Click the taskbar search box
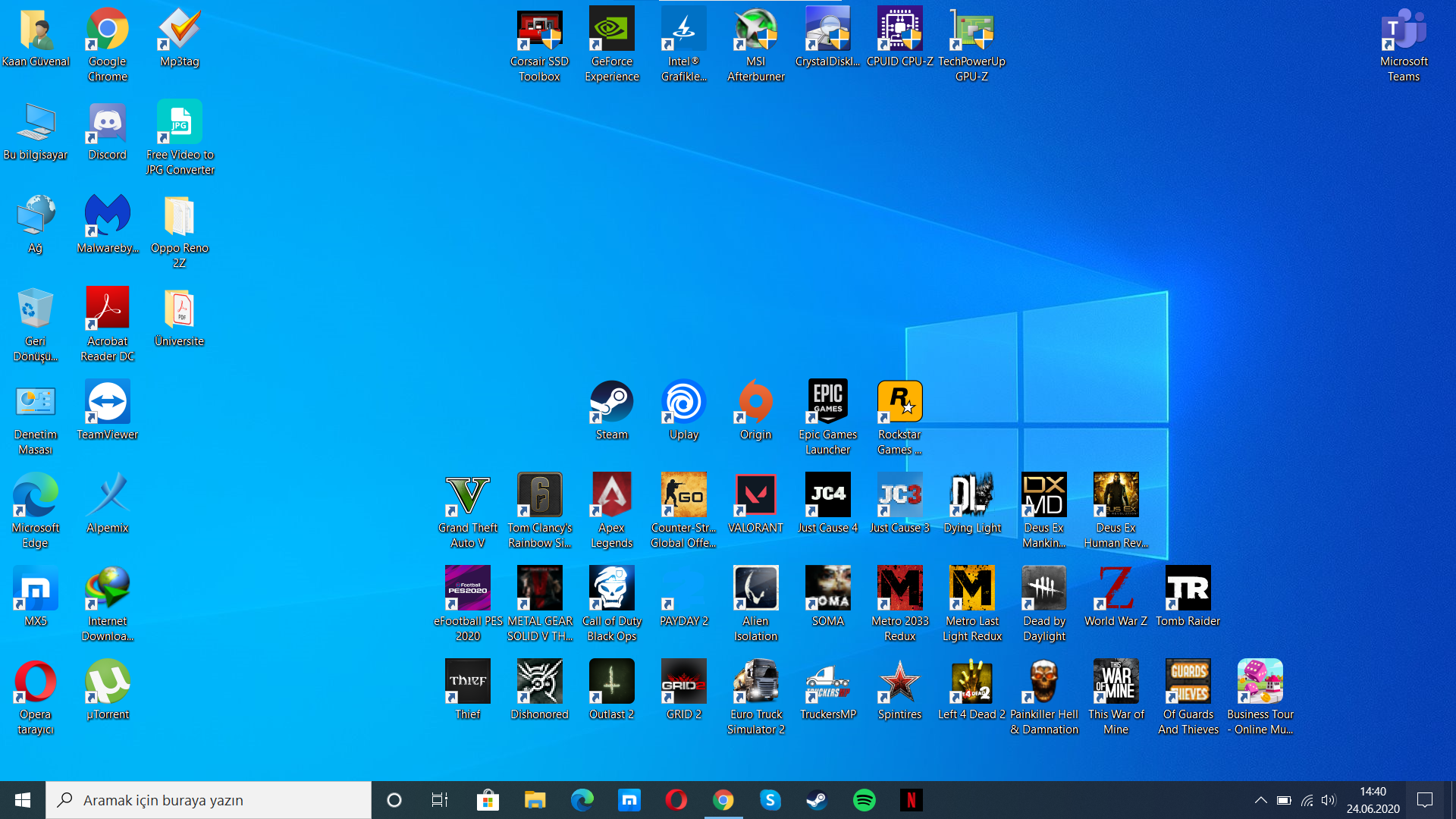 coord(209,800)
